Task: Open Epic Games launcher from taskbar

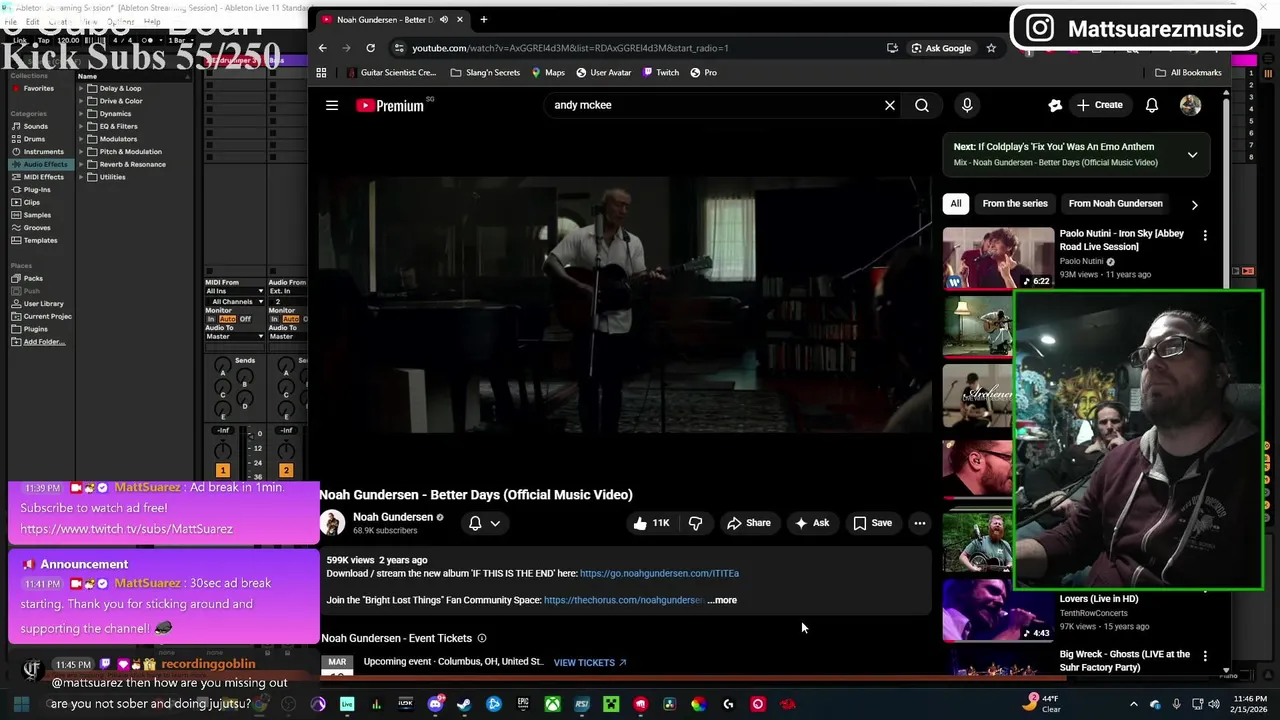Action: coord(523,704)
